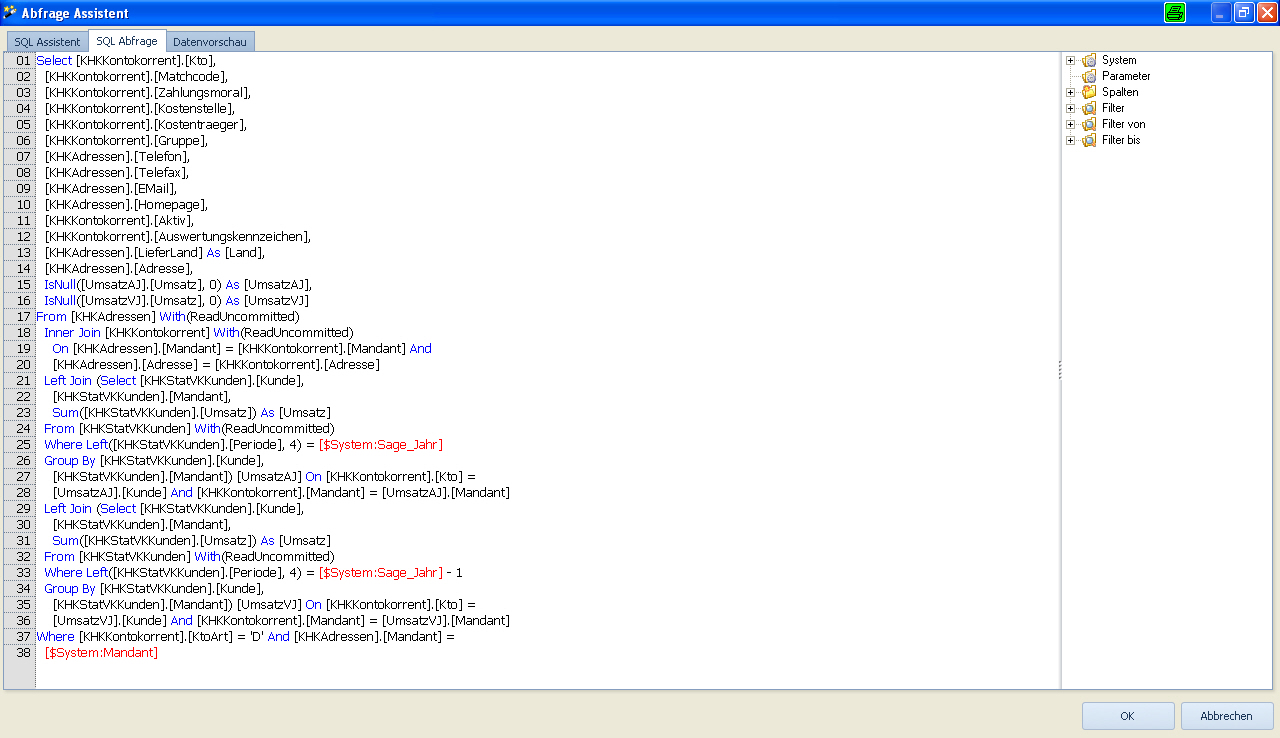This screenshot has height=738, width=1280.
Task: Click the Spalten folder icon
Action: [1089, 92]
